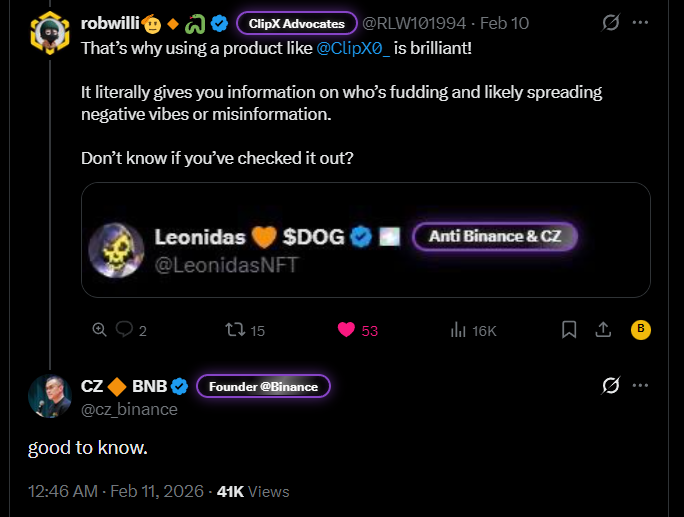The width and height of the screenshot is (684, 517).
Task: Click the reply icon on robwilli's tweet
Action: pyautogui.click(x=125, y=329)
